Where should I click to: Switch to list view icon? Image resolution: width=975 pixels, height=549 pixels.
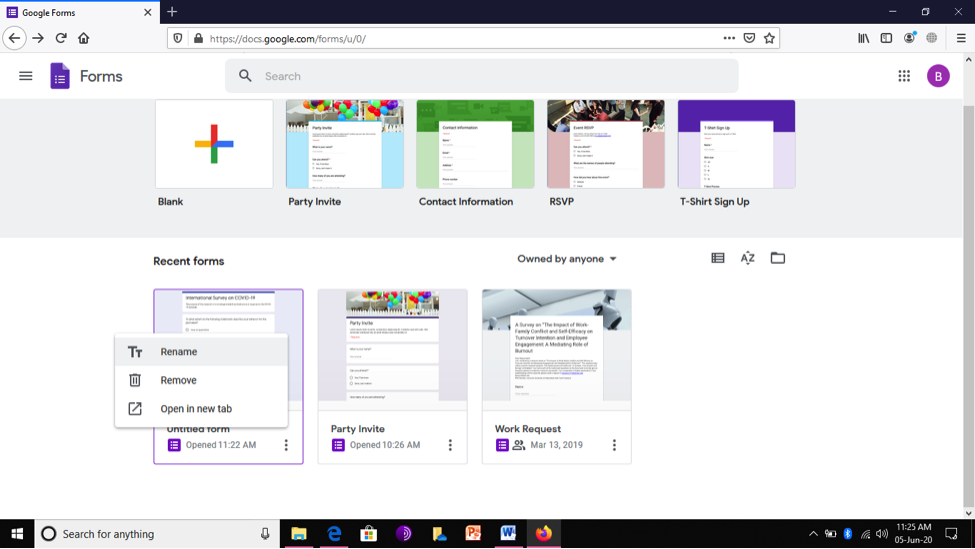(x=718, y=258)
